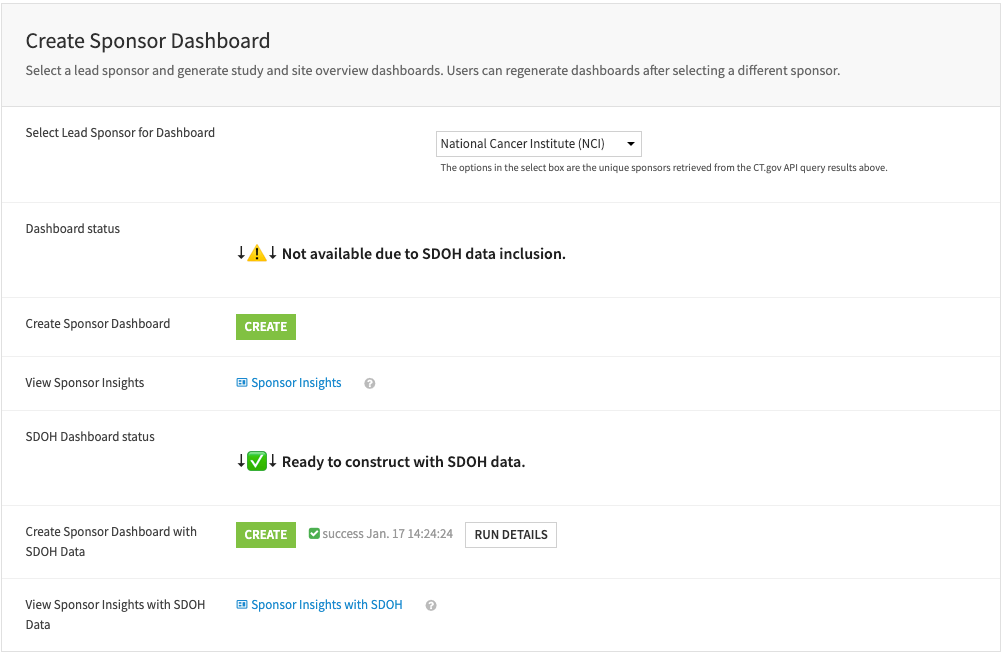This screenshot has width=1005, height=656.
Task: Click the down arrow after the green checkmark
Action: click(x=271, y=460)
